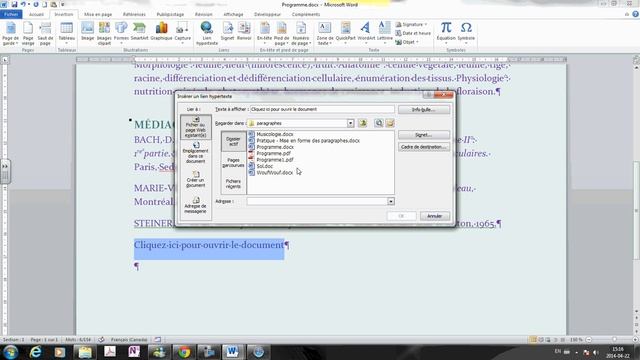640x360 pixels.
Task: Switch to the Affichage tab
Action: pyautogui.click(x=233, y=14)
